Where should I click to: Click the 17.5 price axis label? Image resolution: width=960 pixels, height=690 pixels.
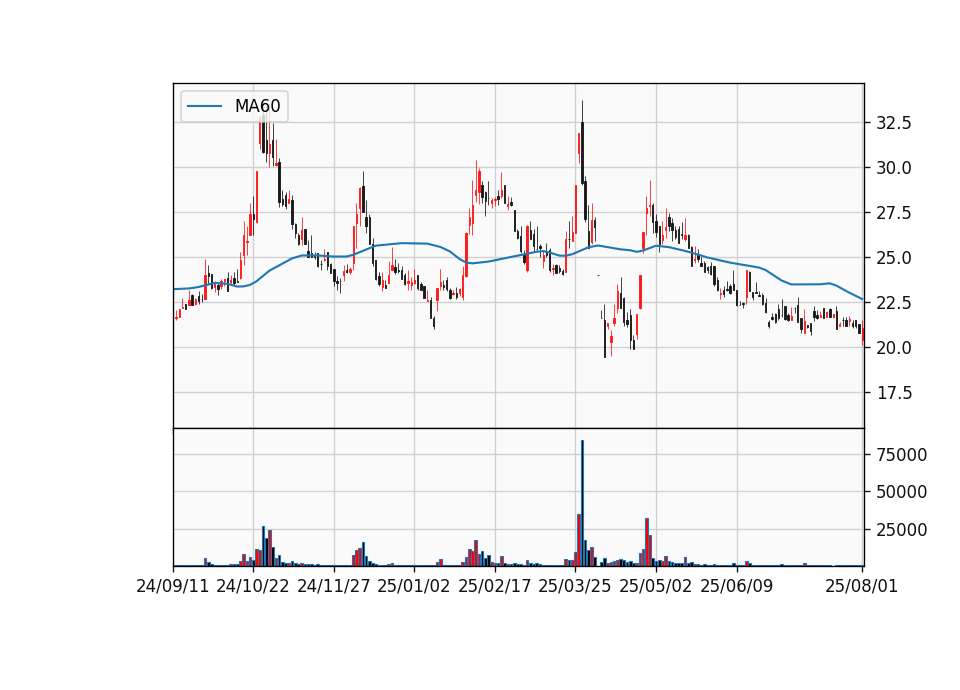click(894, 392)
